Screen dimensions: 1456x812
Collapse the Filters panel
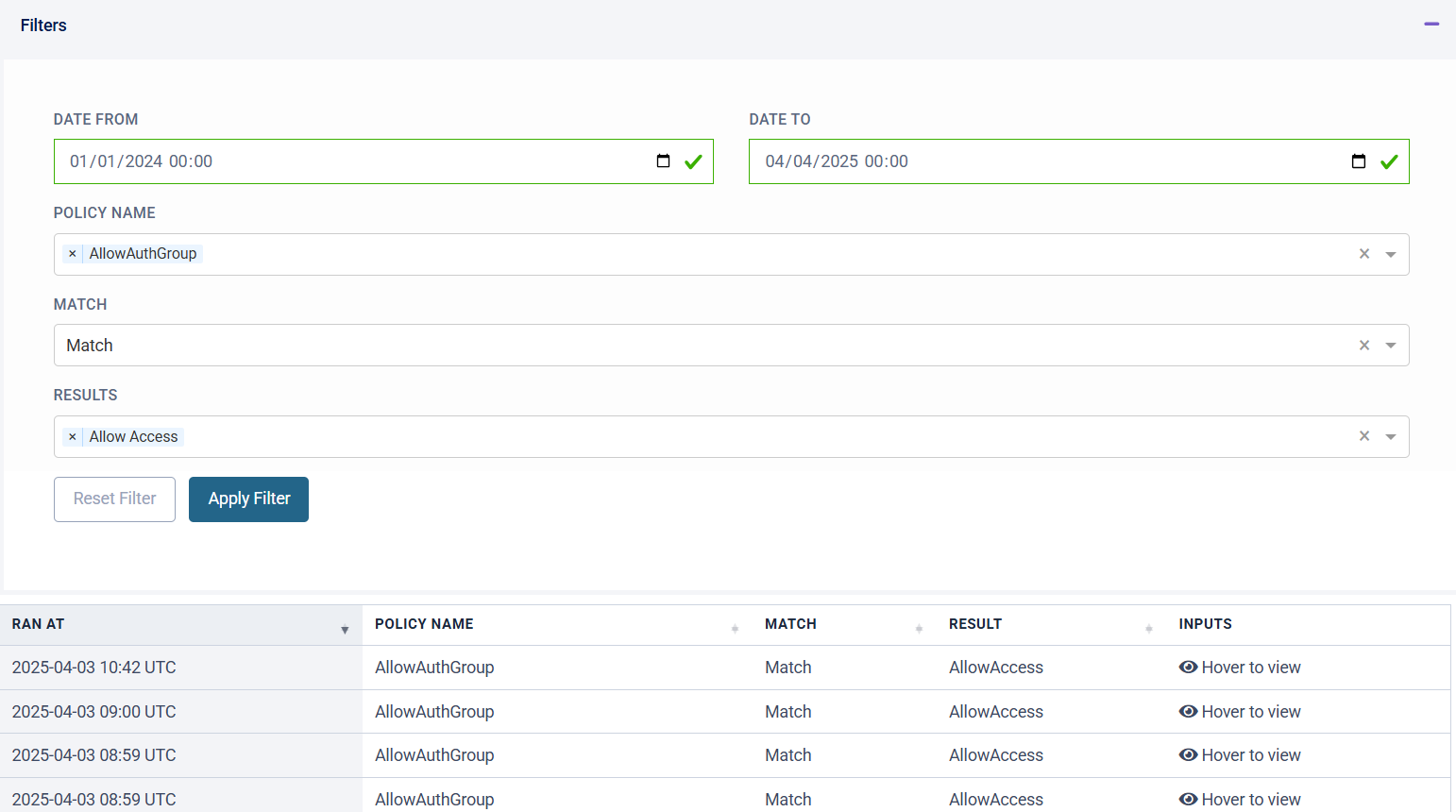(x=1431, y=25)
